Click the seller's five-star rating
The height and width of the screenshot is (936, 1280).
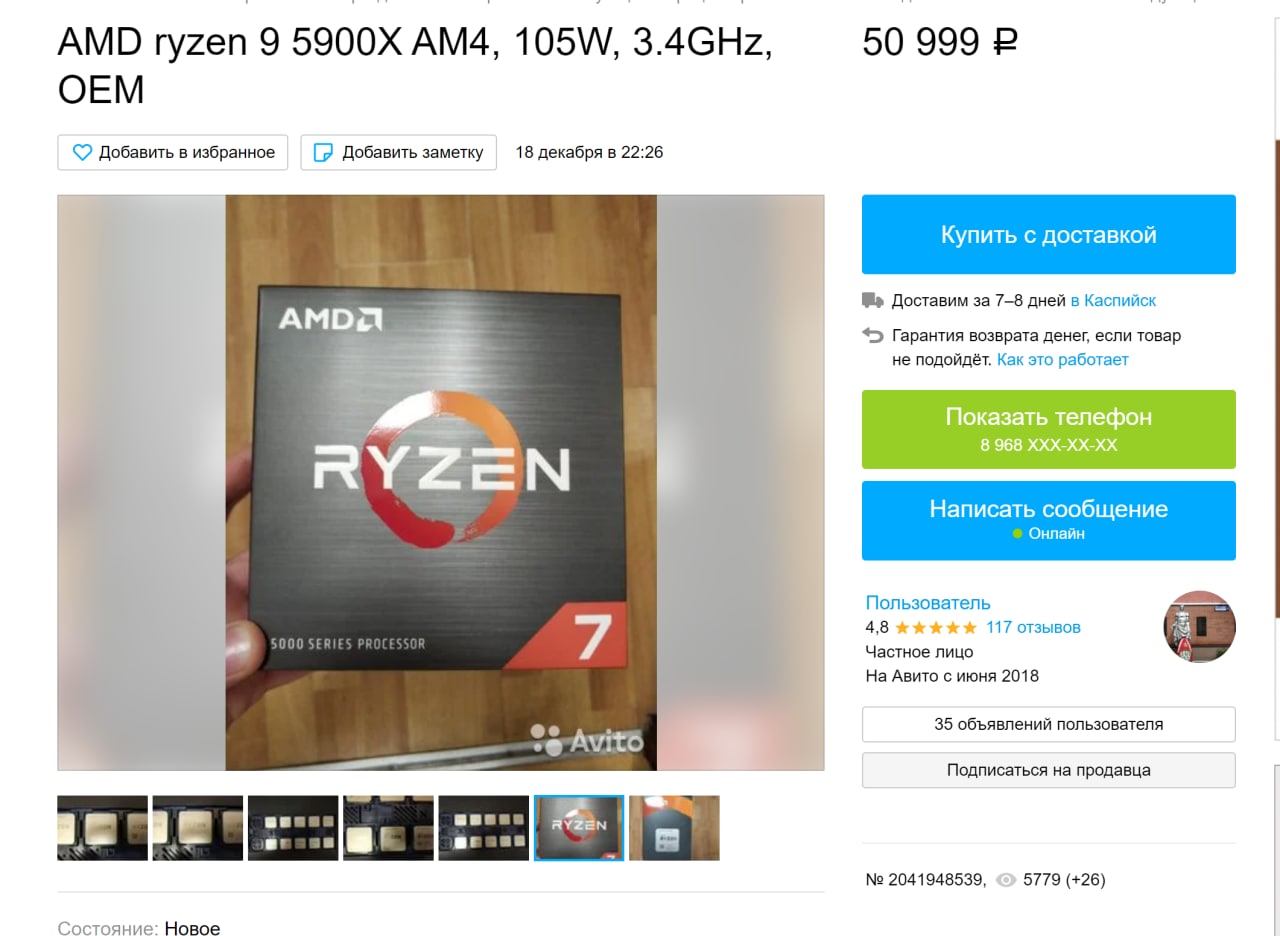935,628
